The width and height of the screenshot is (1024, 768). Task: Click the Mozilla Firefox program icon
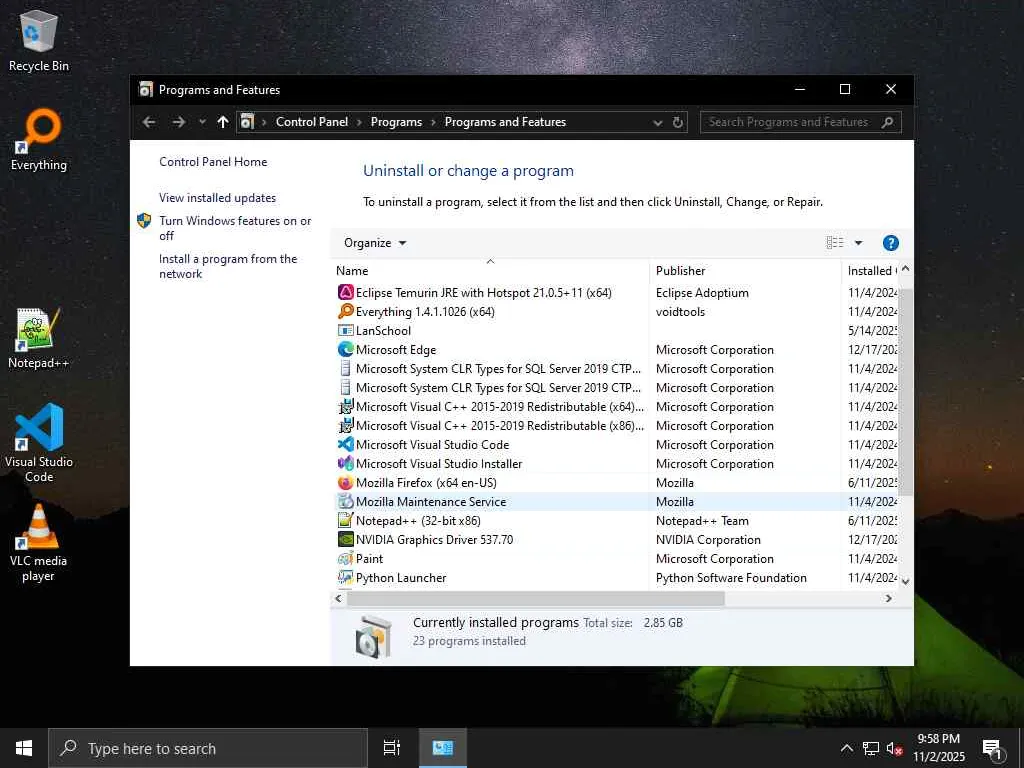tap(345, 483)
